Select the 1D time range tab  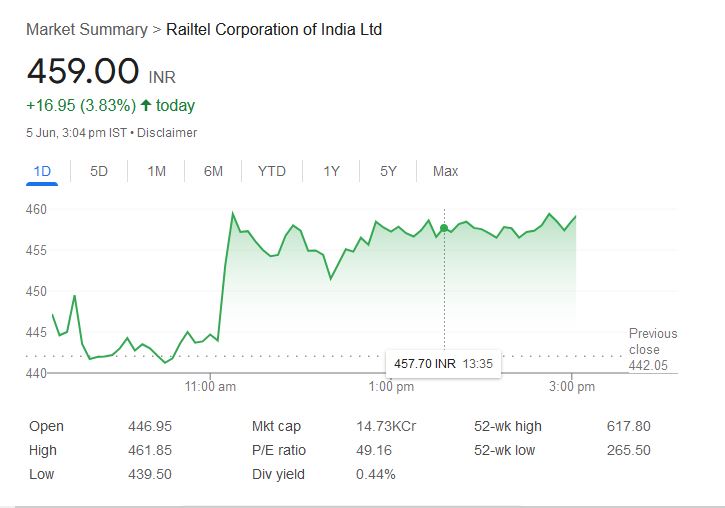point(42,171)
